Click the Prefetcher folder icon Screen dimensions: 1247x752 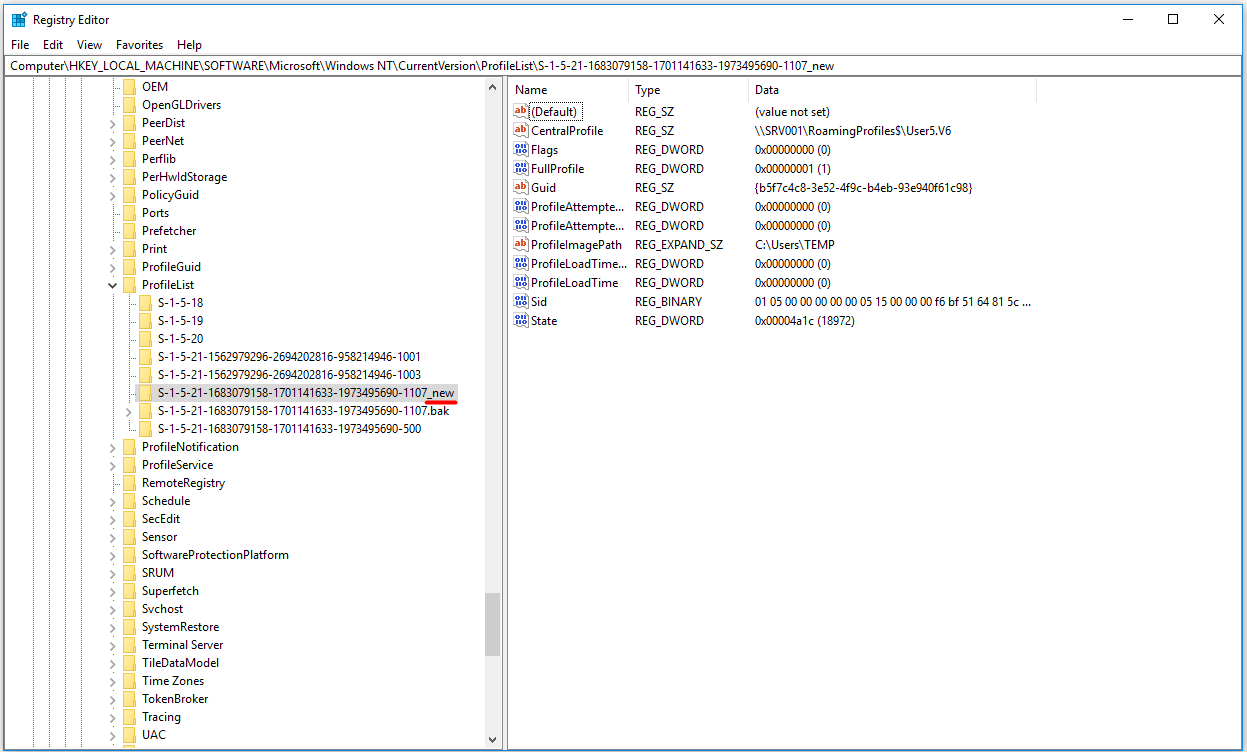129,231
